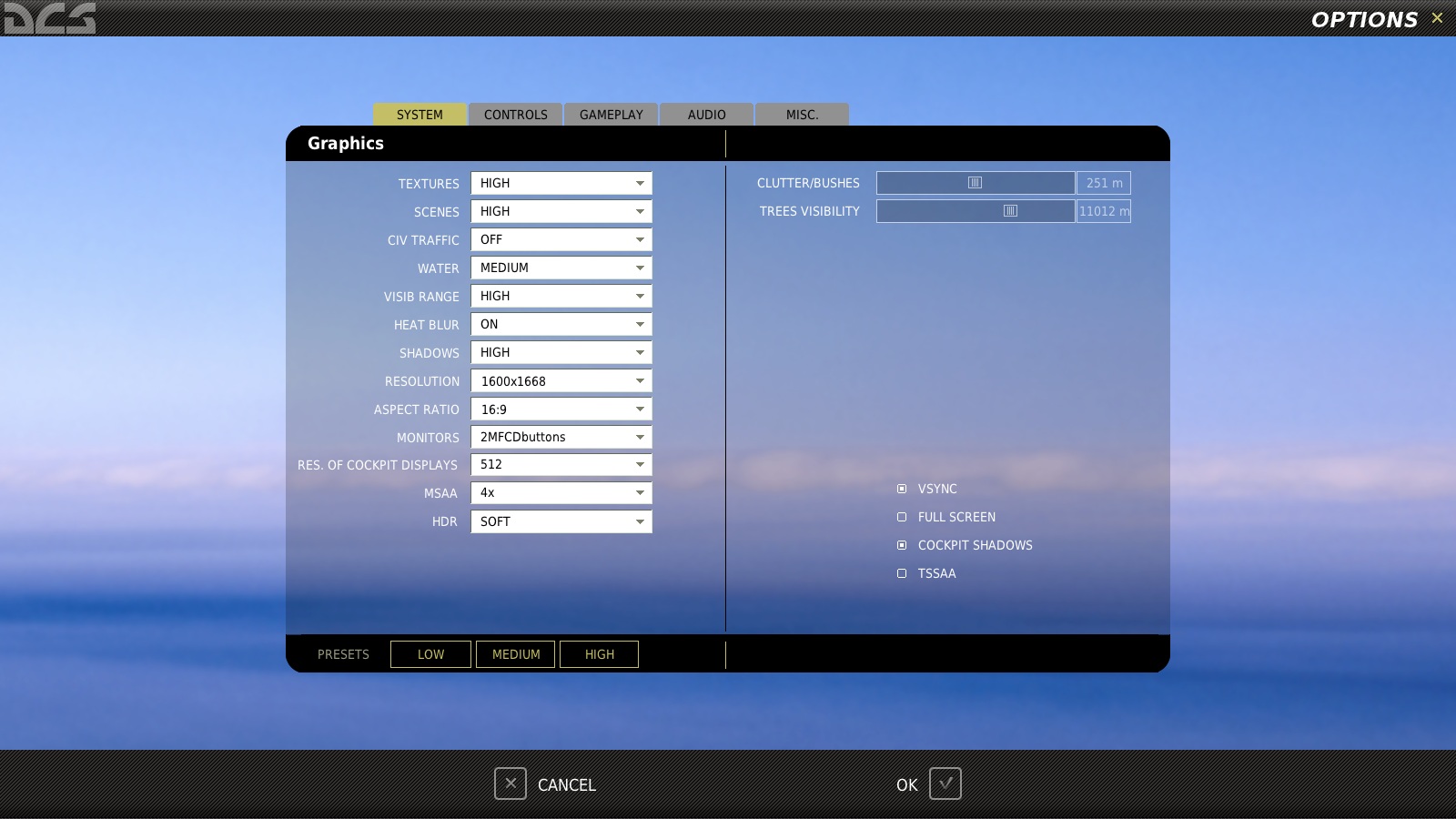Click the checkmark icon box next to OK
This screenshot has width=1456, height=819.
[x=945, y=784]
